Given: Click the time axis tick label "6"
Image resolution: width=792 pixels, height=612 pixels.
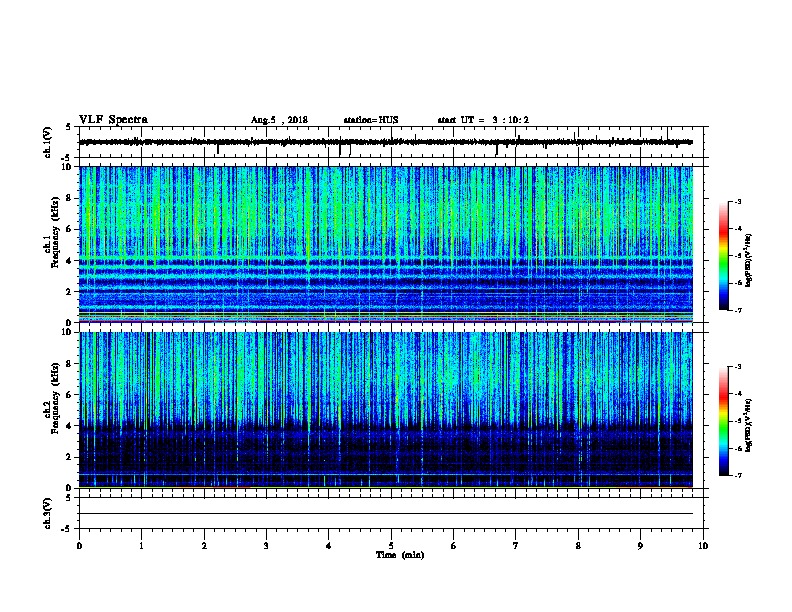Looking at the screenshot, I should tap(454, 546).
